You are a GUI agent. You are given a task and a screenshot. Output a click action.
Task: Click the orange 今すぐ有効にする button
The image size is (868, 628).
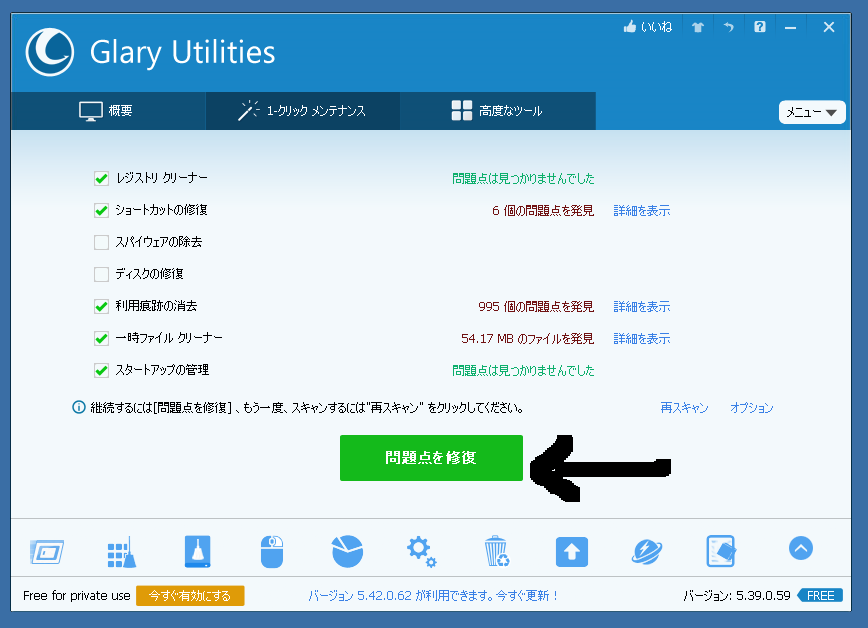point(190,596)
